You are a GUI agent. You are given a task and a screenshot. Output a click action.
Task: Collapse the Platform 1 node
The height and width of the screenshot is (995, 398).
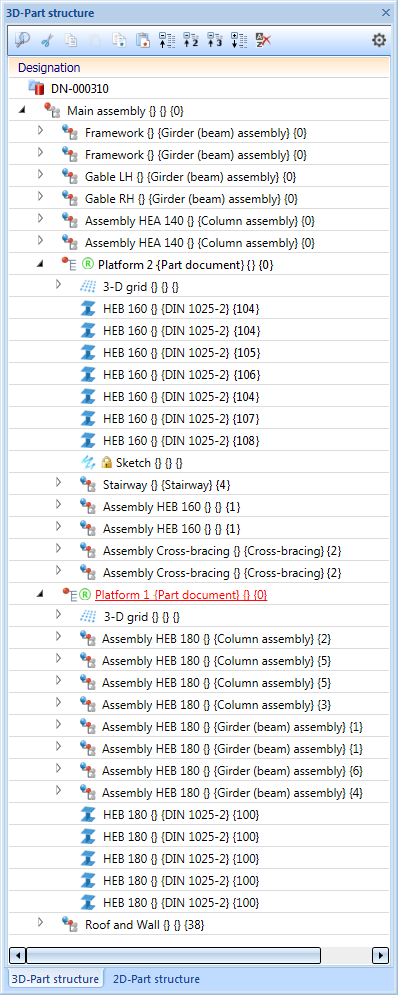(x=41, y=595)
